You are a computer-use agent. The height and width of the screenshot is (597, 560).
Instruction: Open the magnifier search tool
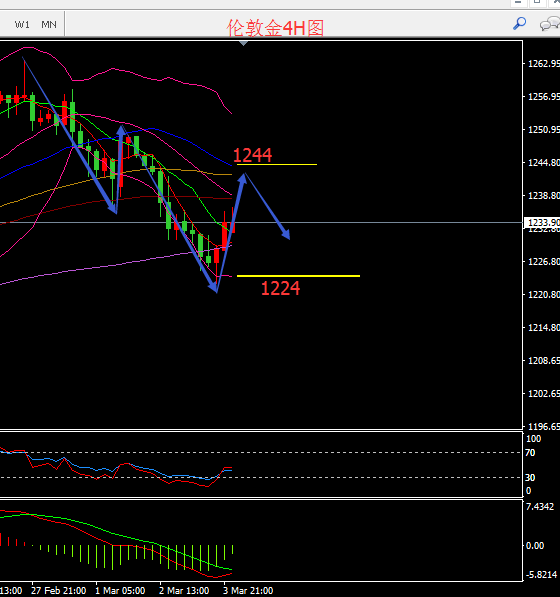point(519,24)
